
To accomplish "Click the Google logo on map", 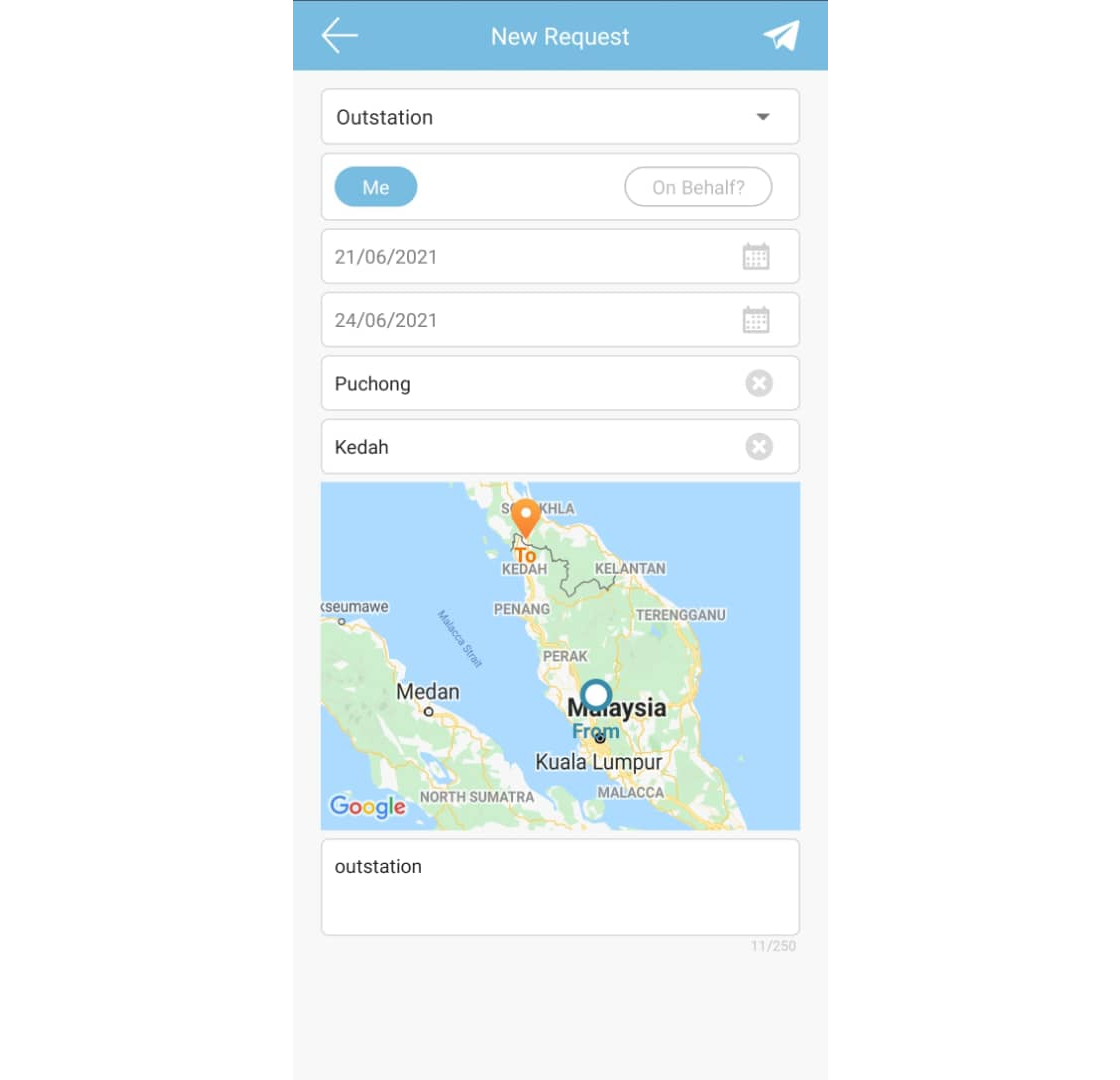I will click(367, 806).
